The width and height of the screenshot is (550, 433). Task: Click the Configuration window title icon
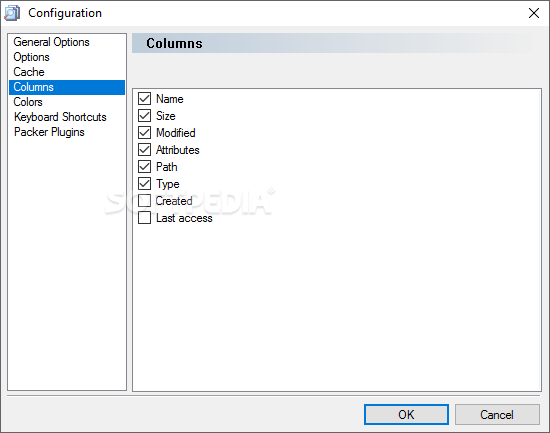tap(12, 13)
